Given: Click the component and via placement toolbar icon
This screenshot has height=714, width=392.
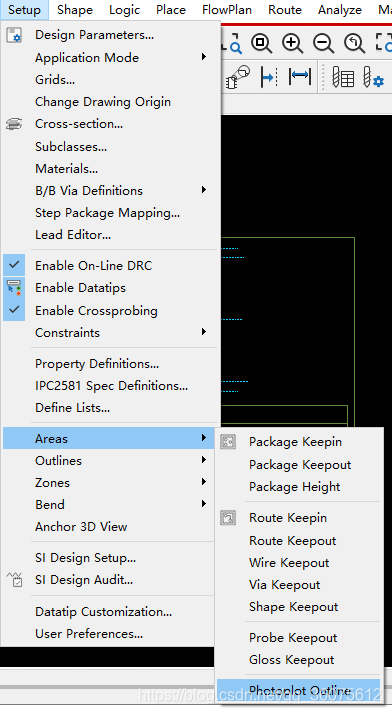Looking at the screenshot, I should click(238, 77).
